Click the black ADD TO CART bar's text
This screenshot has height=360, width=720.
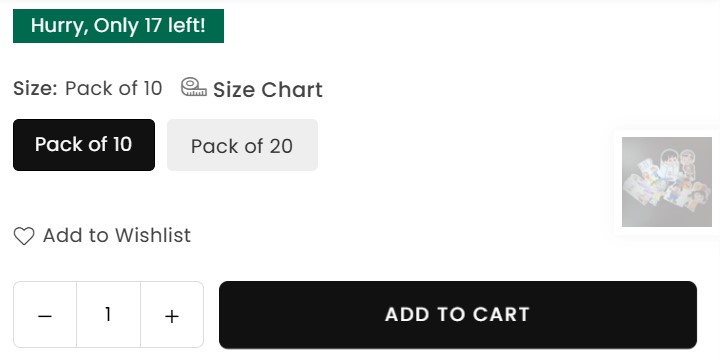457,315
